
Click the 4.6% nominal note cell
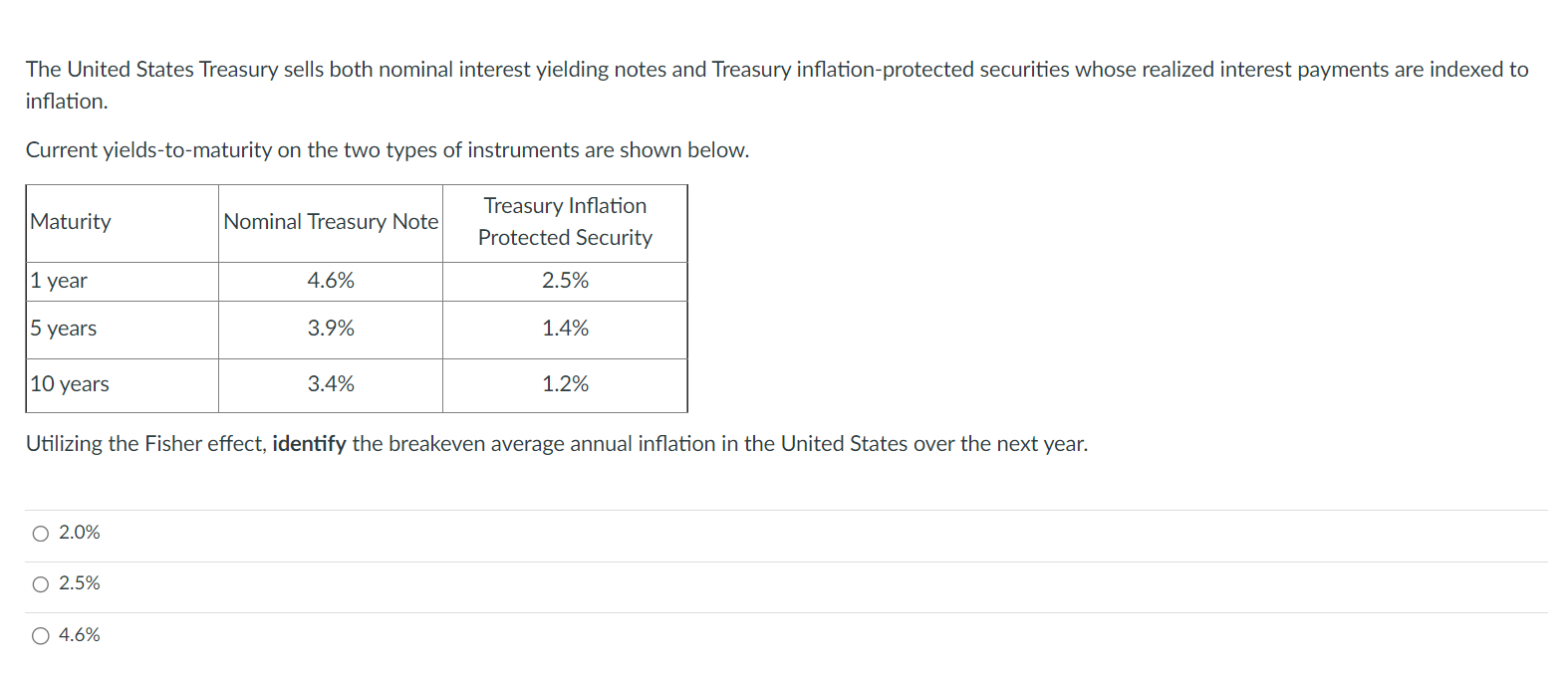pos(330,281)
